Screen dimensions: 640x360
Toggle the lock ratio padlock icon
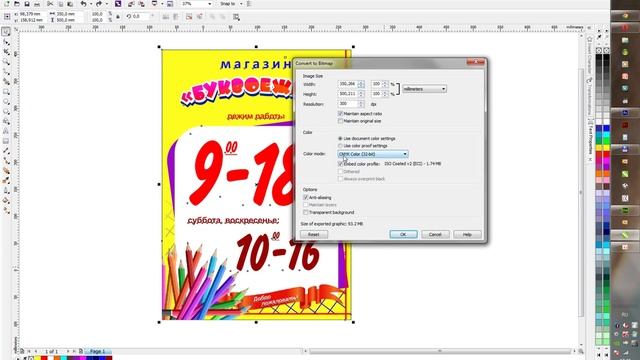(118, 17)
